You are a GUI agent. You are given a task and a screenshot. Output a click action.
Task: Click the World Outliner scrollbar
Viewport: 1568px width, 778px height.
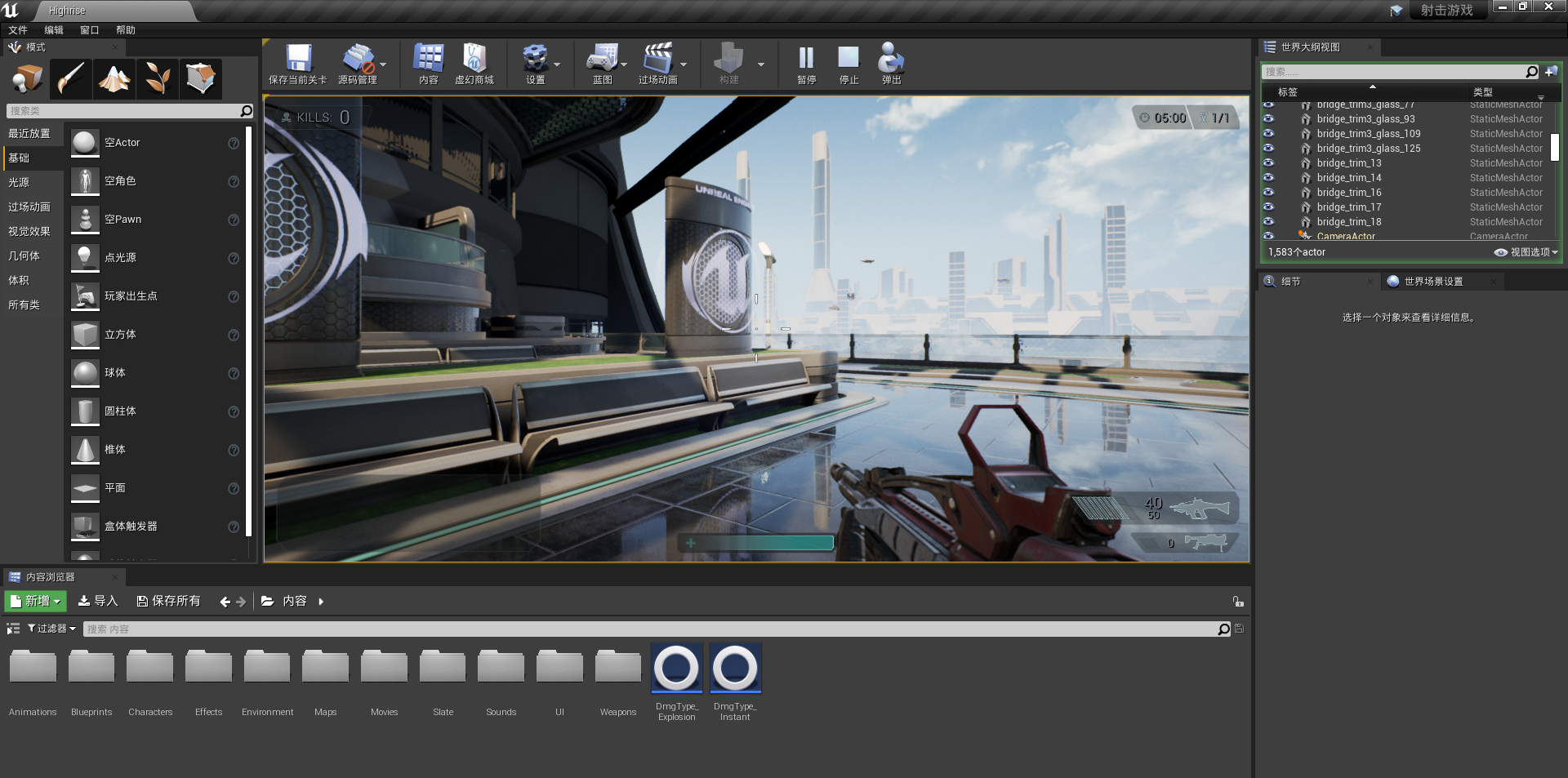[1555, 147]
